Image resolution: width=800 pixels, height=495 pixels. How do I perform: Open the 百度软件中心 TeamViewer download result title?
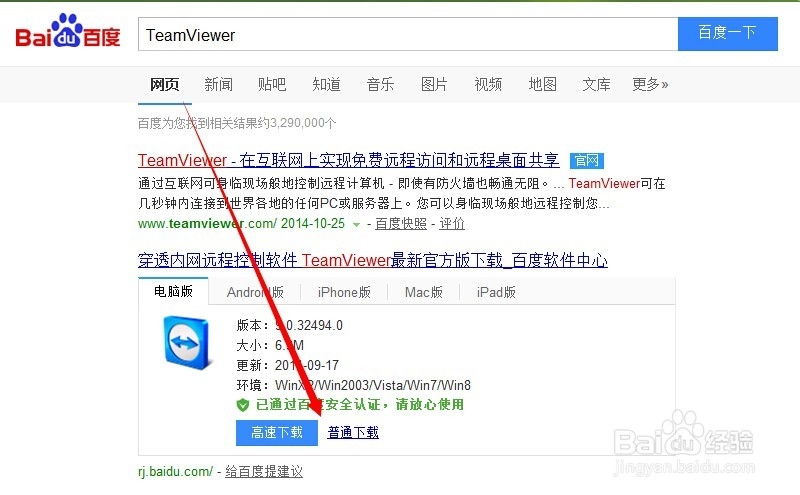point(372,260)
